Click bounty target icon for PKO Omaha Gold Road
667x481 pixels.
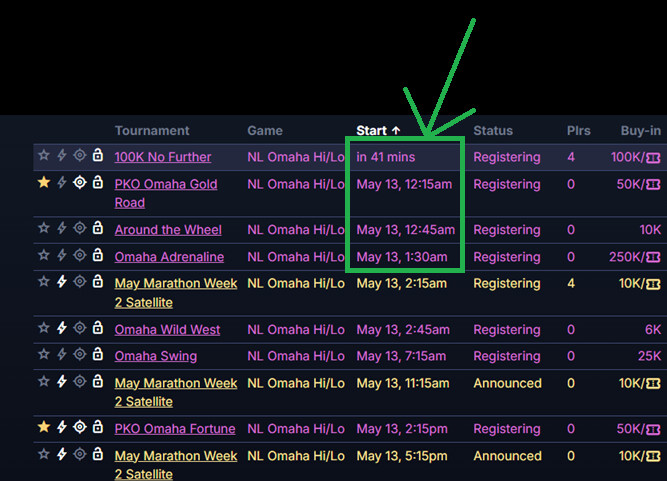tap(80, 182)
